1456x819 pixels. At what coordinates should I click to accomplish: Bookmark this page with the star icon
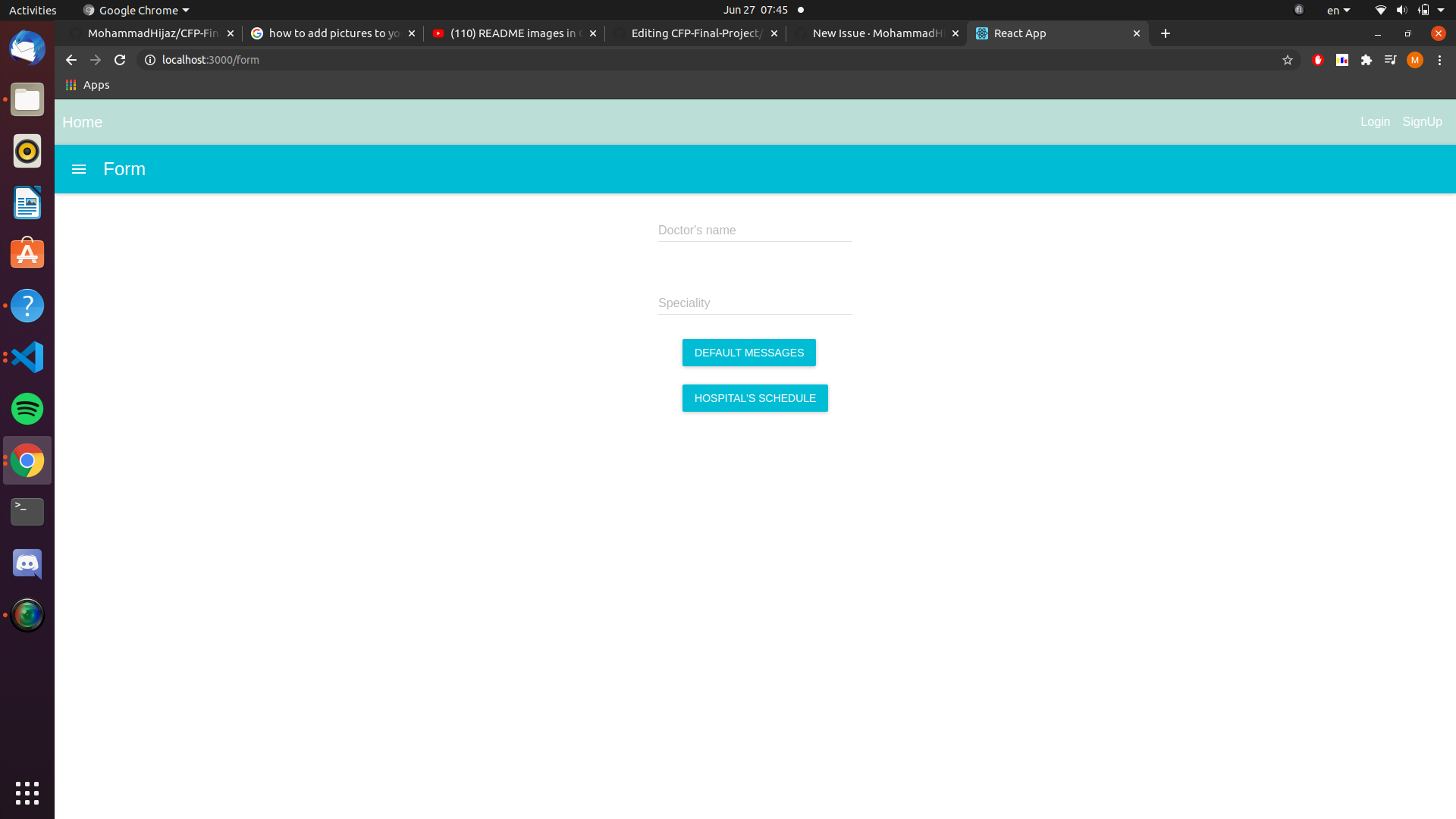coord(1287,60)
